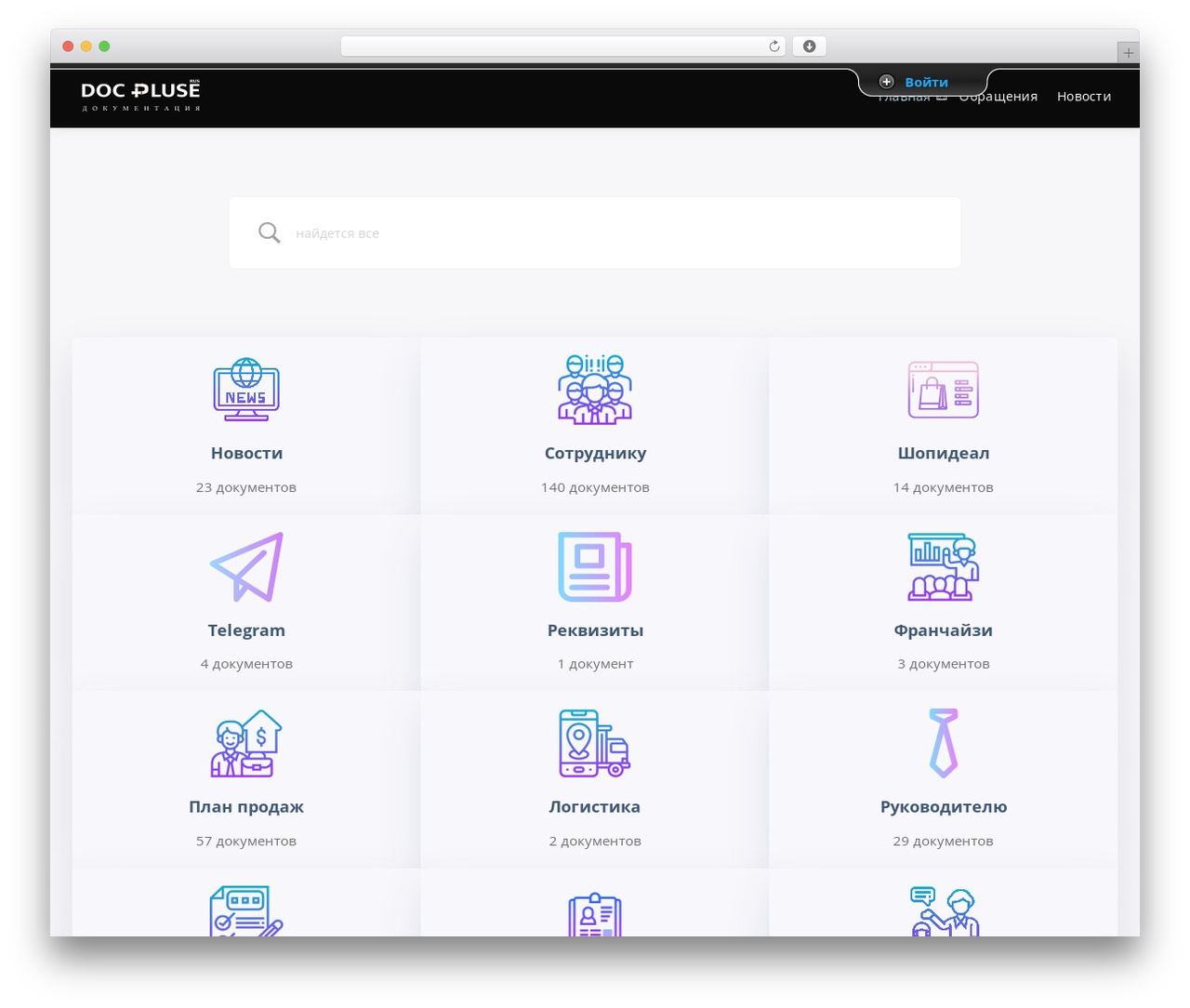Screen dimensions: 1190x1008
Task: Click the Войти login button
Action: point(926,82)
